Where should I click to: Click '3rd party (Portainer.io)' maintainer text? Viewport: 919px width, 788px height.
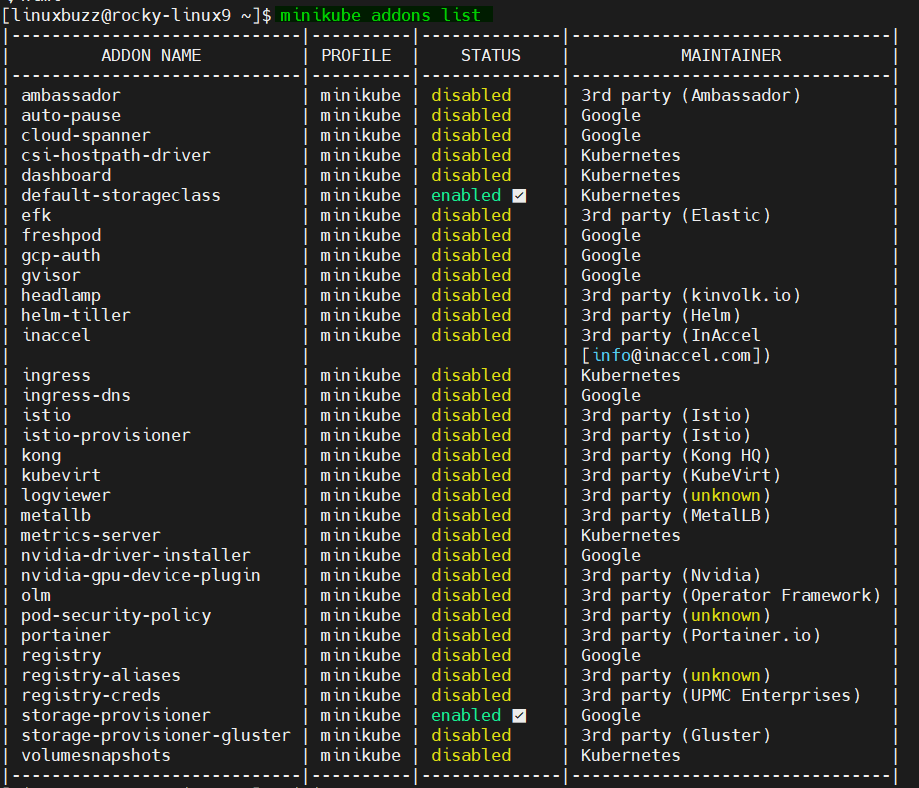pos(701,636)
